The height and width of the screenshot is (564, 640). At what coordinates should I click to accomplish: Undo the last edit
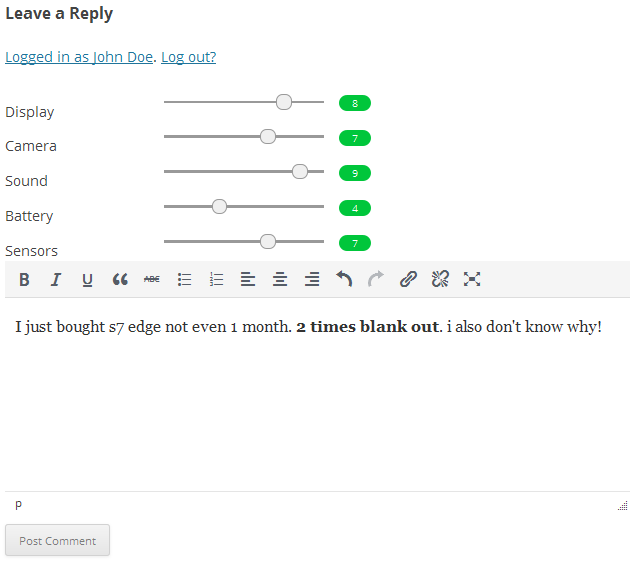(x=344, y=280)
